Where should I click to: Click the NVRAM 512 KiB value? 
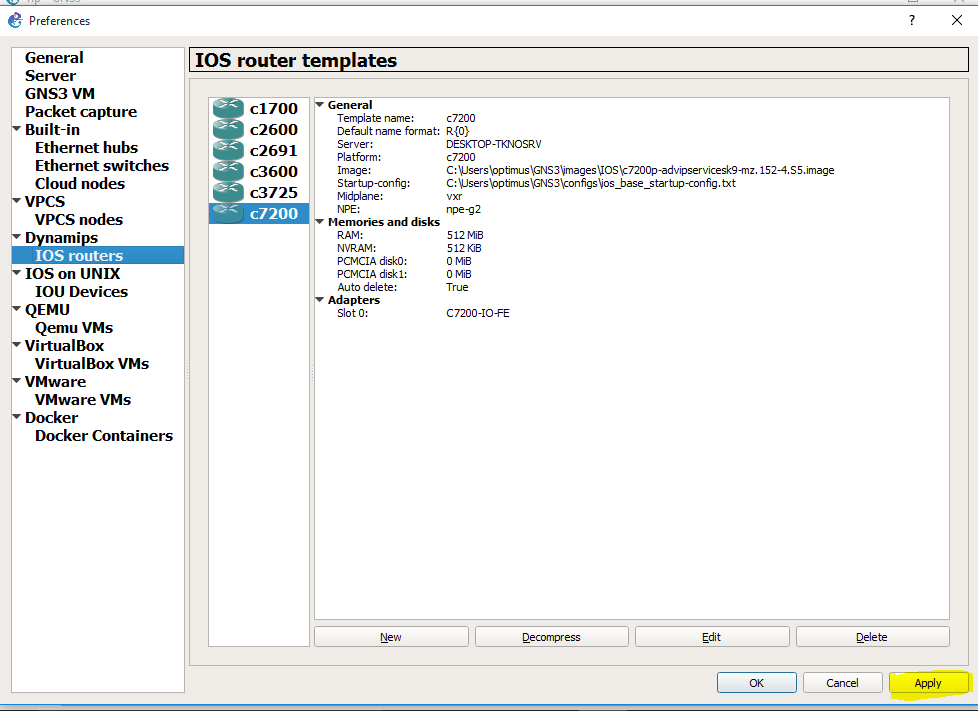tap(464, 248)
